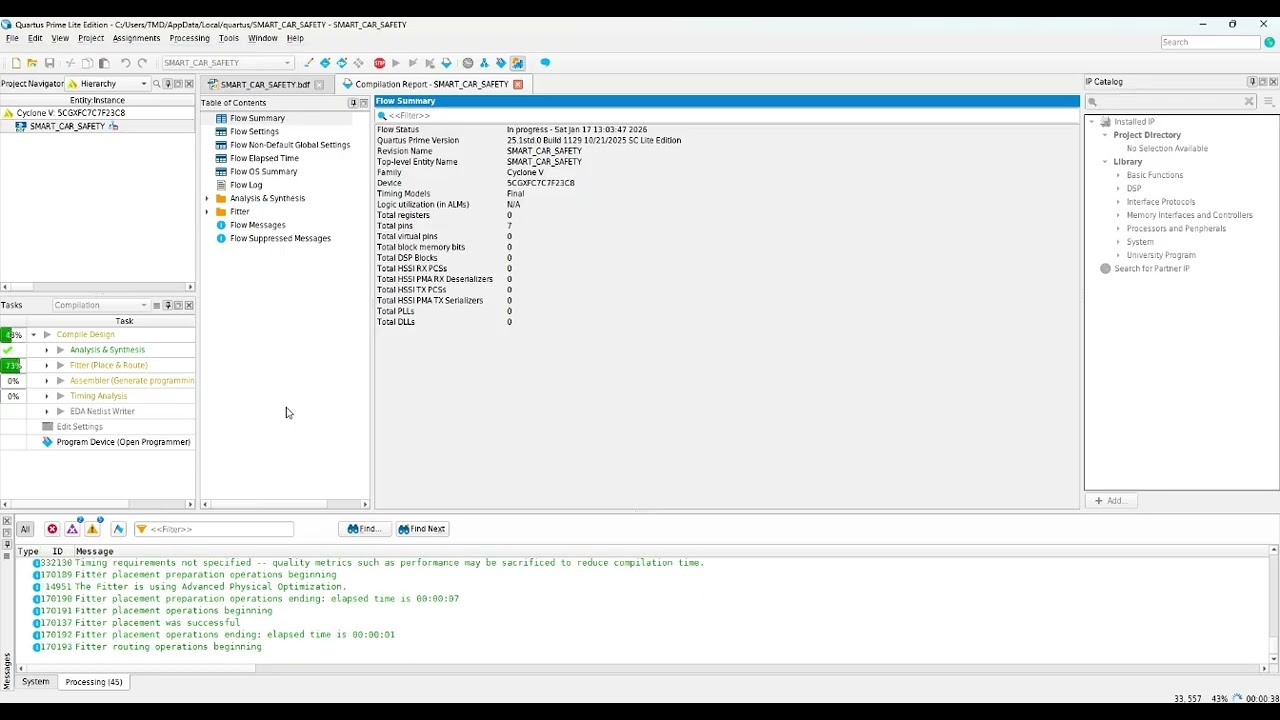The height and width of the screenshot is (720, 1280).
Task: Toggle error messages filter in Messages
Action: point(52,529)
